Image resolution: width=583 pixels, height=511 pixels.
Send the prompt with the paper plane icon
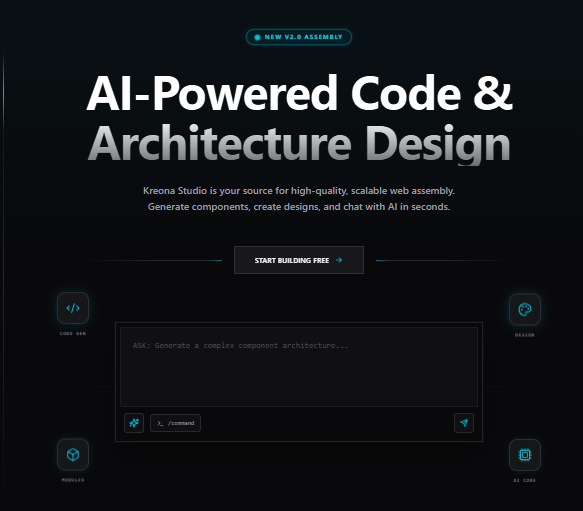464,423
